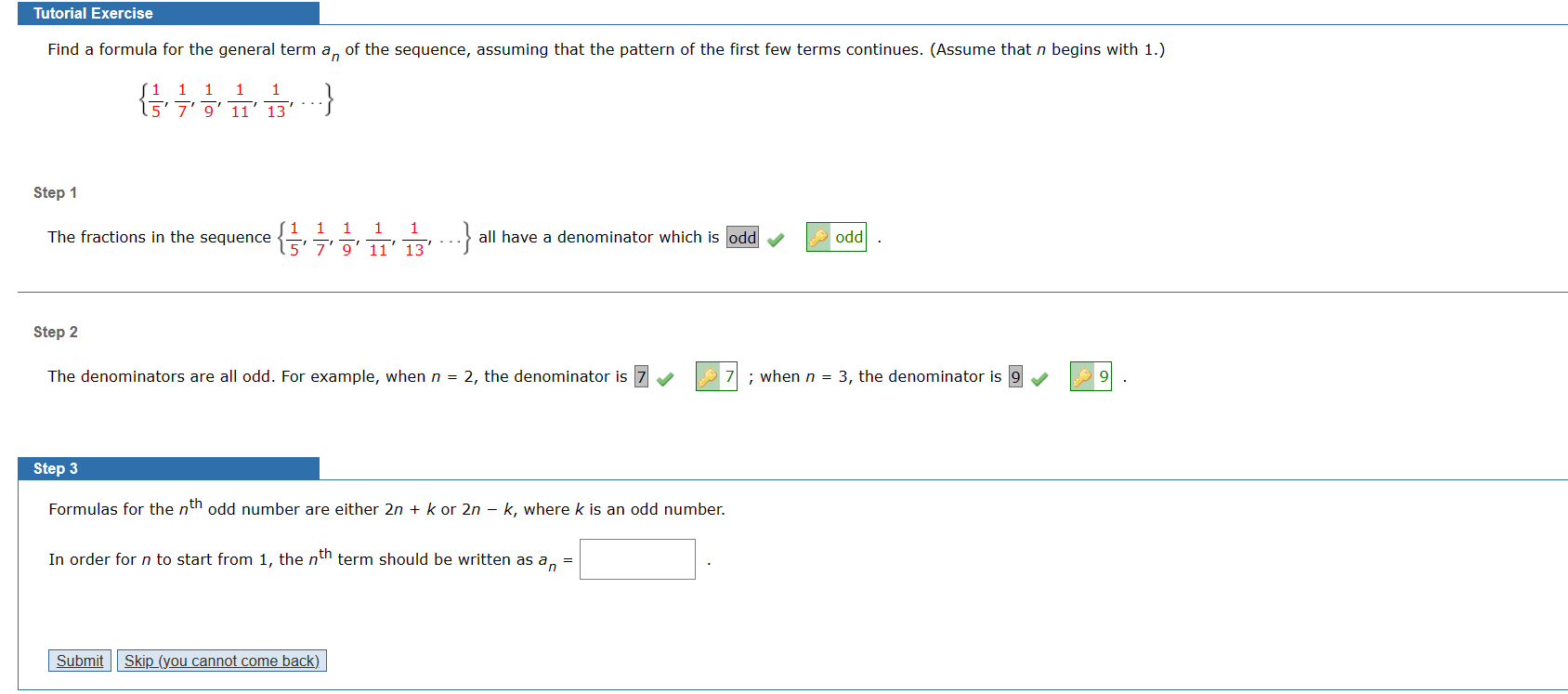Click the Step 1 heading

54,192
